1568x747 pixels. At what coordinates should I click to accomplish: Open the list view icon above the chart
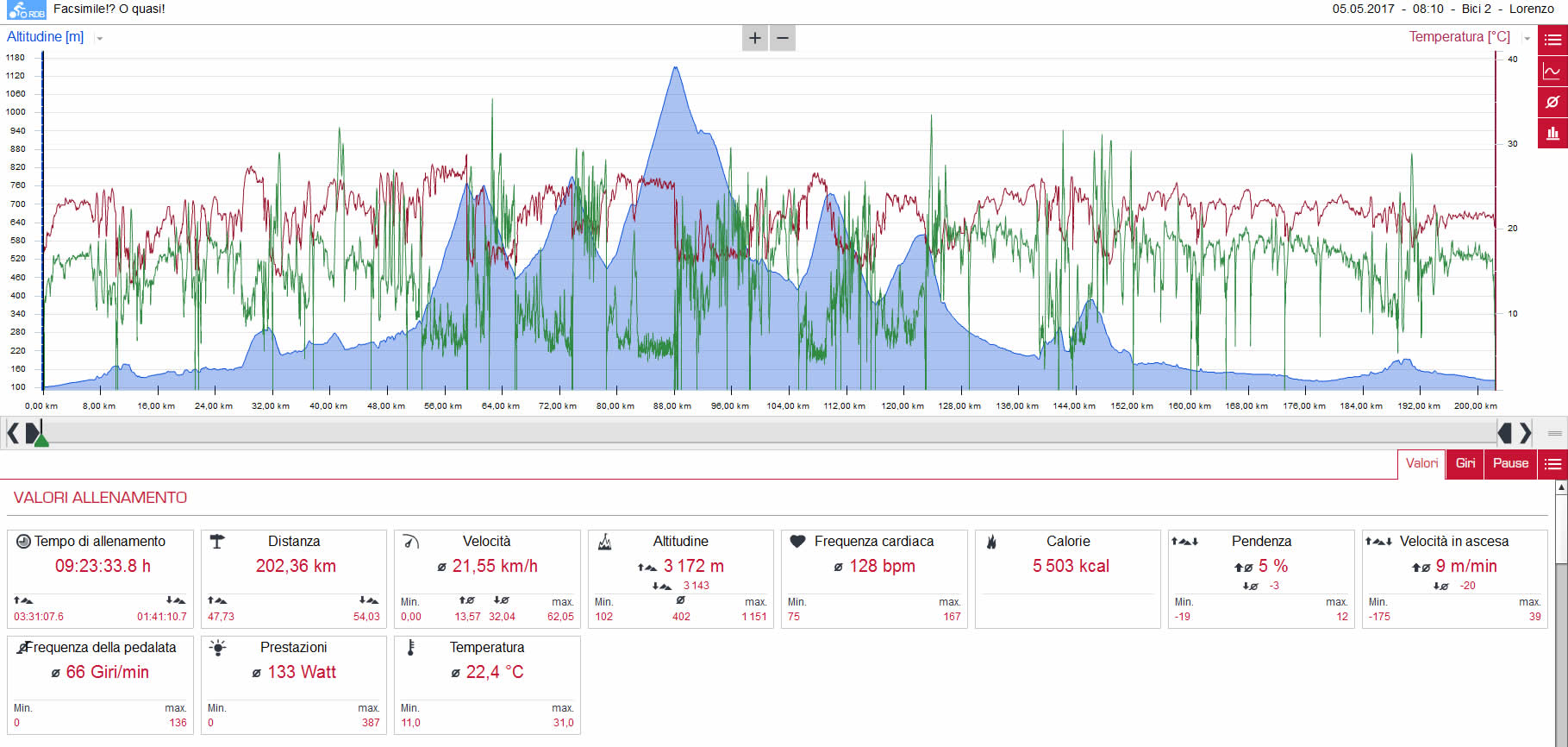point(1552,40)
